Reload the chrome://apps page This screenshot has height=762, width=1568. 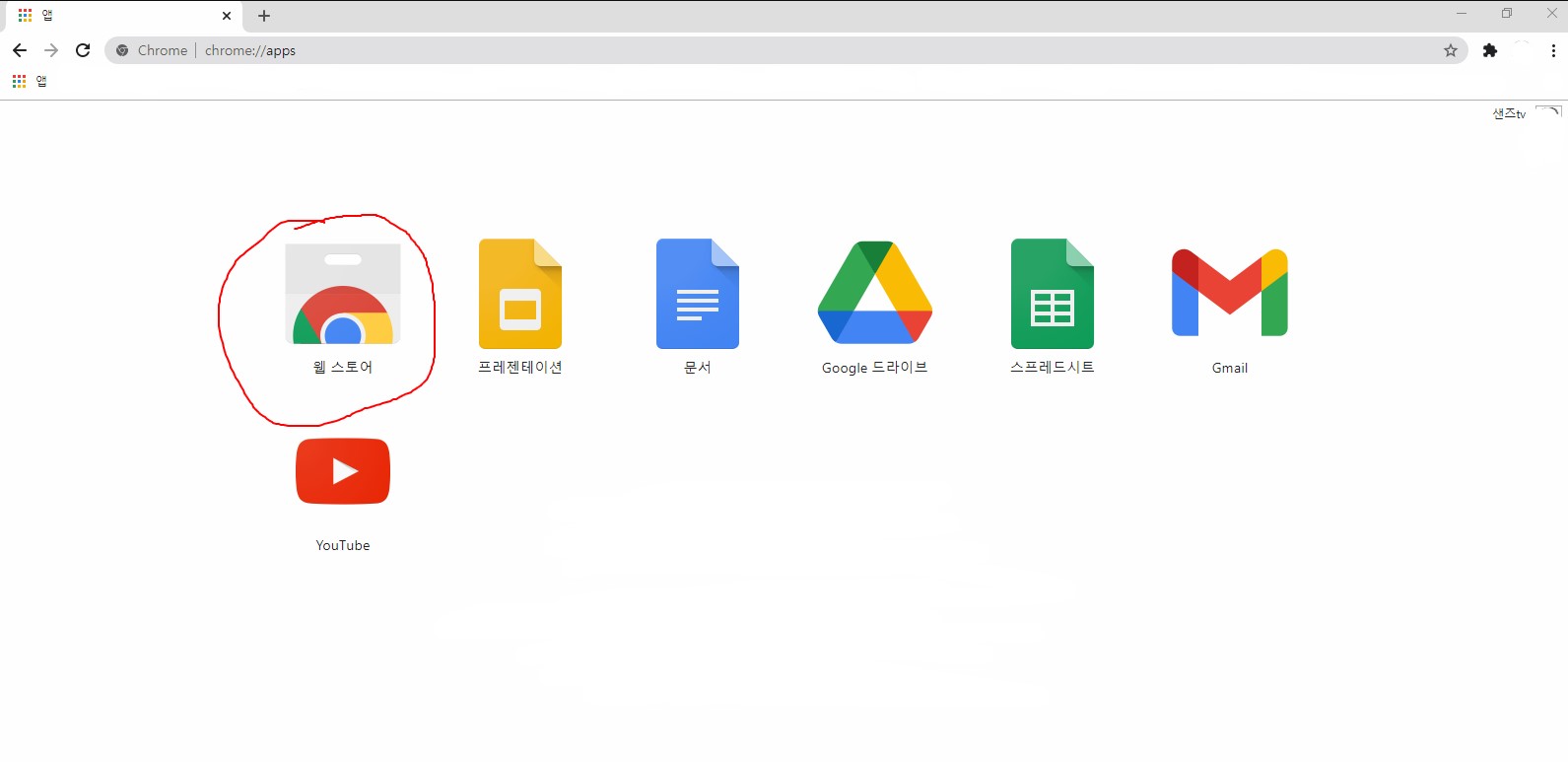[83, 50]
